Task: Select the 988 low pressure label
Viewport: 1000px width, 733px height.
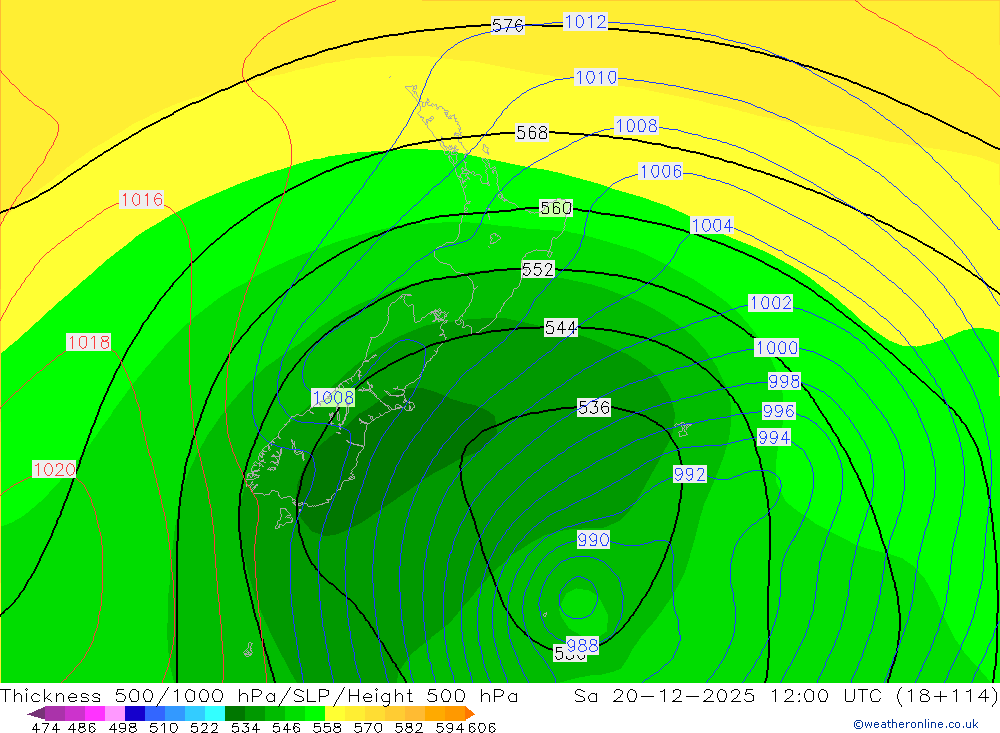Action: click(582, 646)
